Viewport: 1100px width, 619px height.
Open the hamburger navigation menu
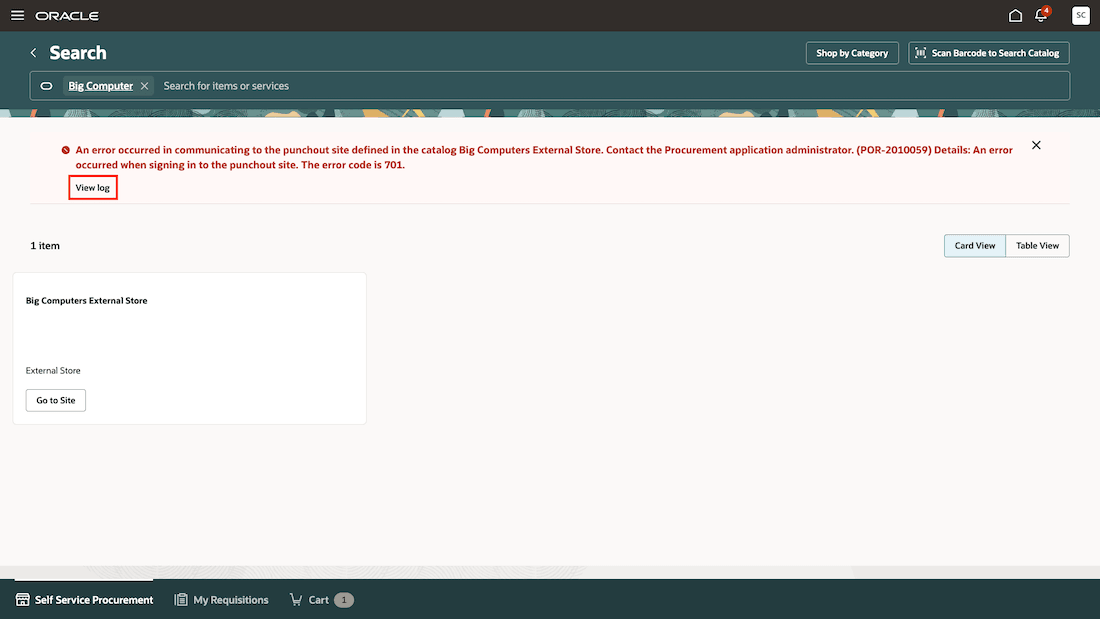tap(18, 15)
